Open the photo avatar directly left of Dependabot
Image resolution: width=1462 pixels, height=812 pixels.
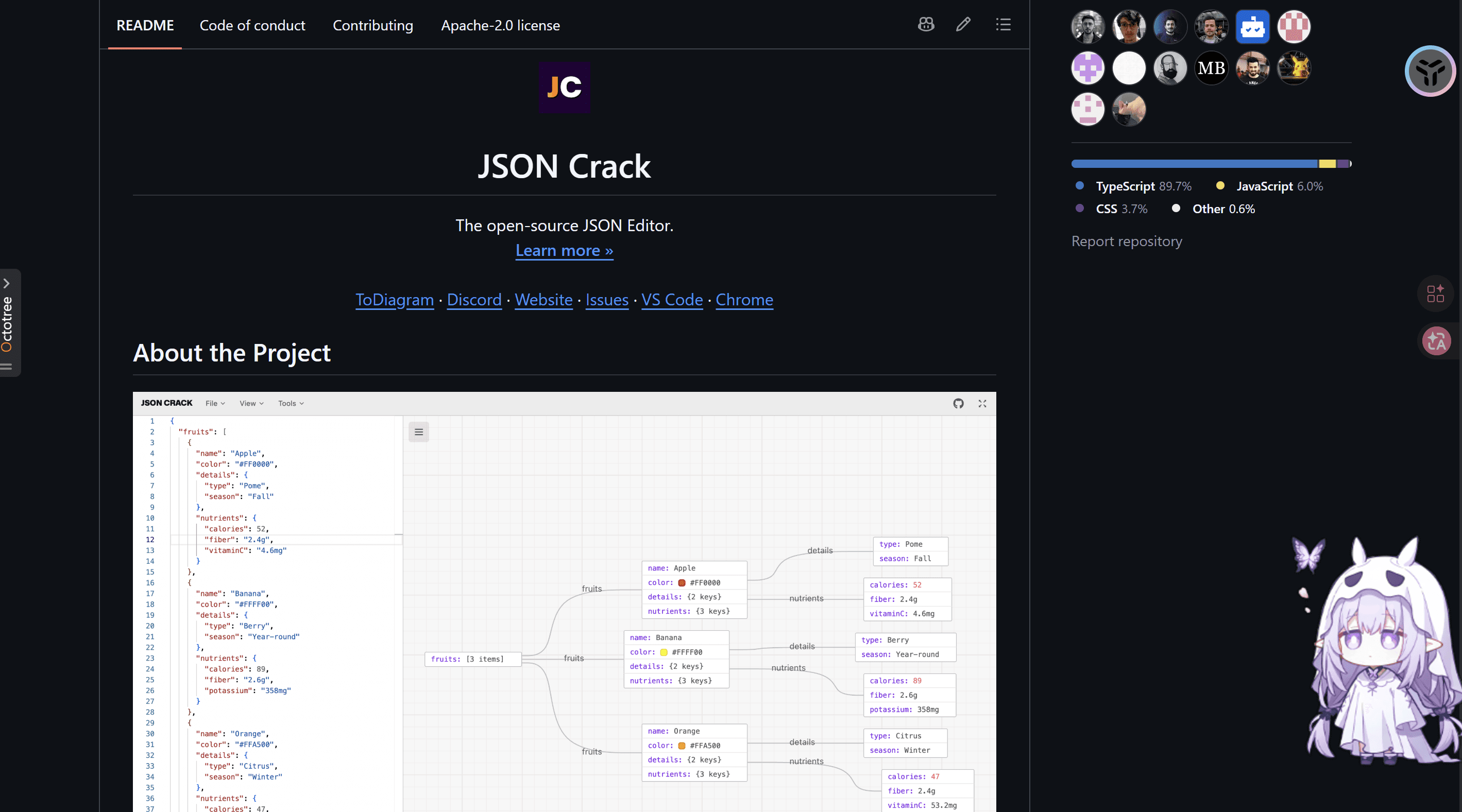tap(1211, 27)
